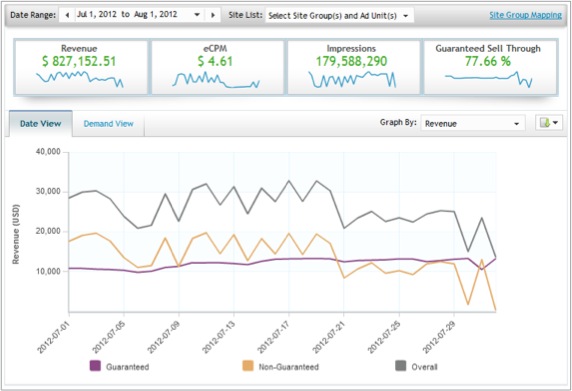Click the Impressions sparkline chart
Viewport: 572px width, 391px height.
point(352,79)
